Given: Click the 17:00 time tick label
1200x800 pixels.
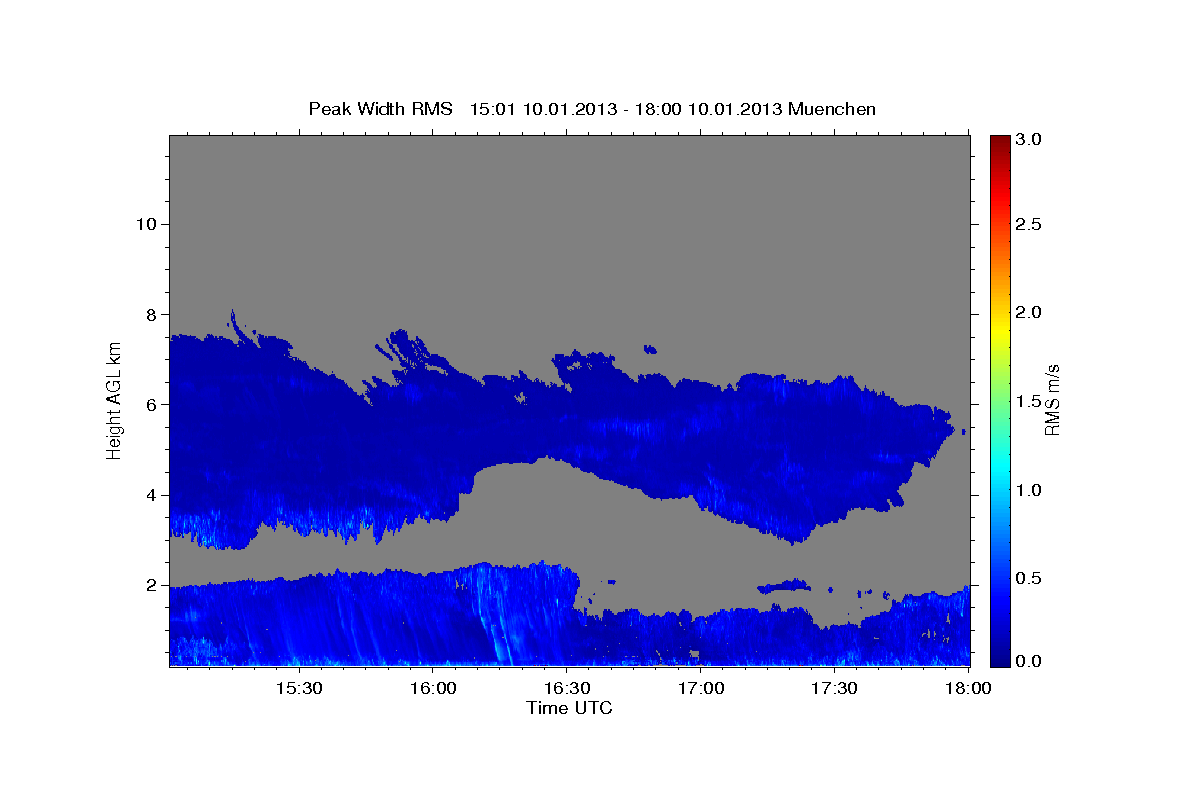Looking at the screenshot, I should click(701, 689).
